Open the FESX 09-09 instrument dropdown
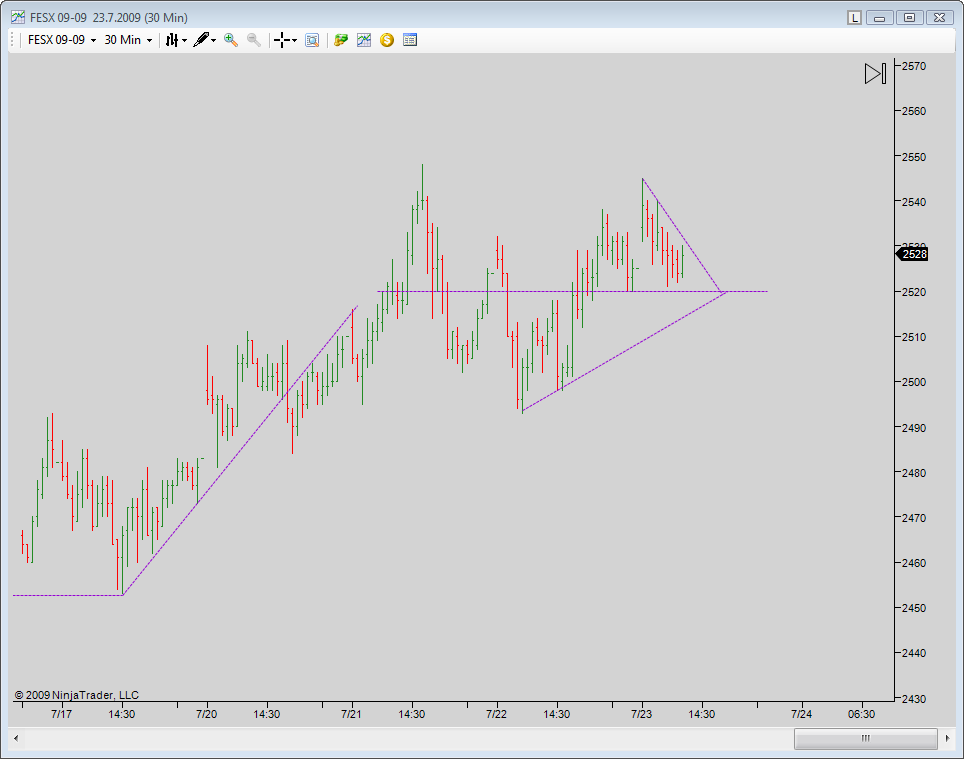 [61, 40]
